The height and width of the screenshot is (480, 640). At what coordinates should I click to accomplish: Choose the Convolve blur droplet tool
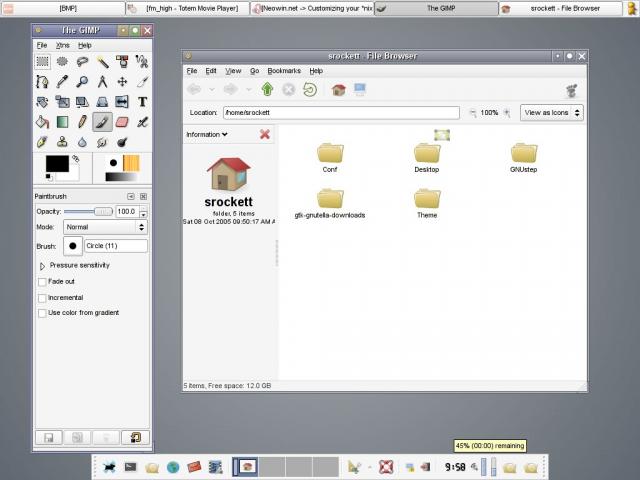point(82,142)
